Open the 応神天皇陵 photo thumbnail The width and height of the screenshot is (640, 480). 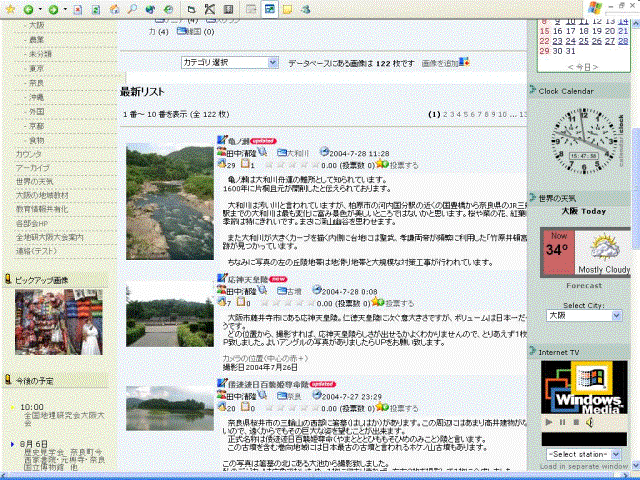(x=170, y=315)
